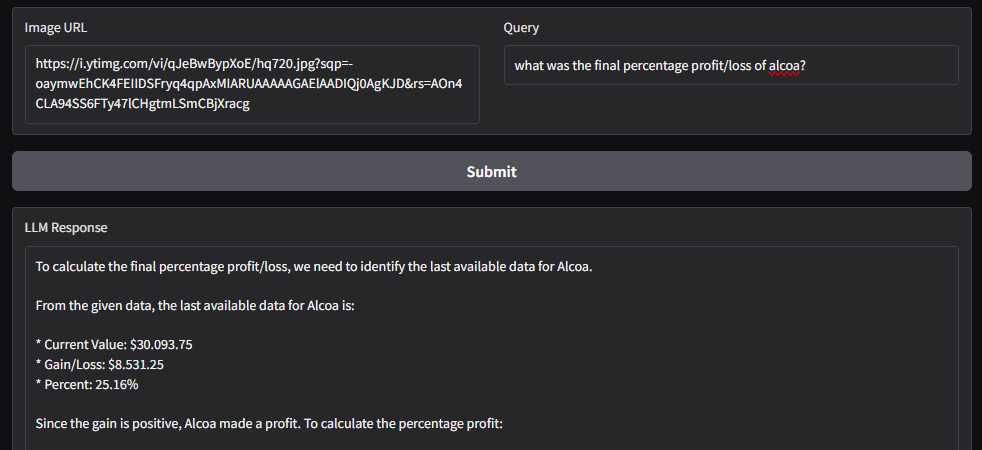Click the misspelled word alcoa in the query
982x450 pixels.
click(784, 65)
